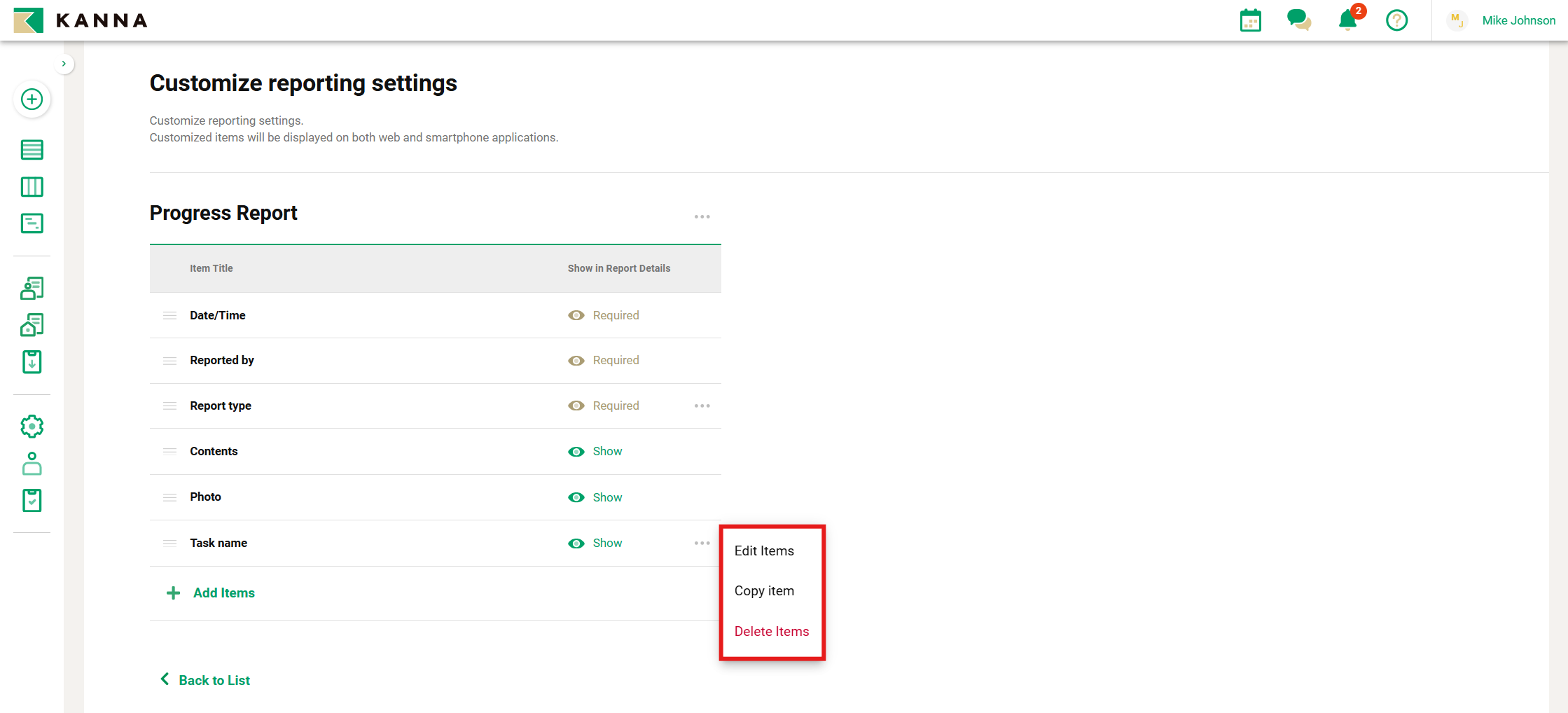Open the calendar icon in header
1568x713 pixels.
pos(1250,20)
